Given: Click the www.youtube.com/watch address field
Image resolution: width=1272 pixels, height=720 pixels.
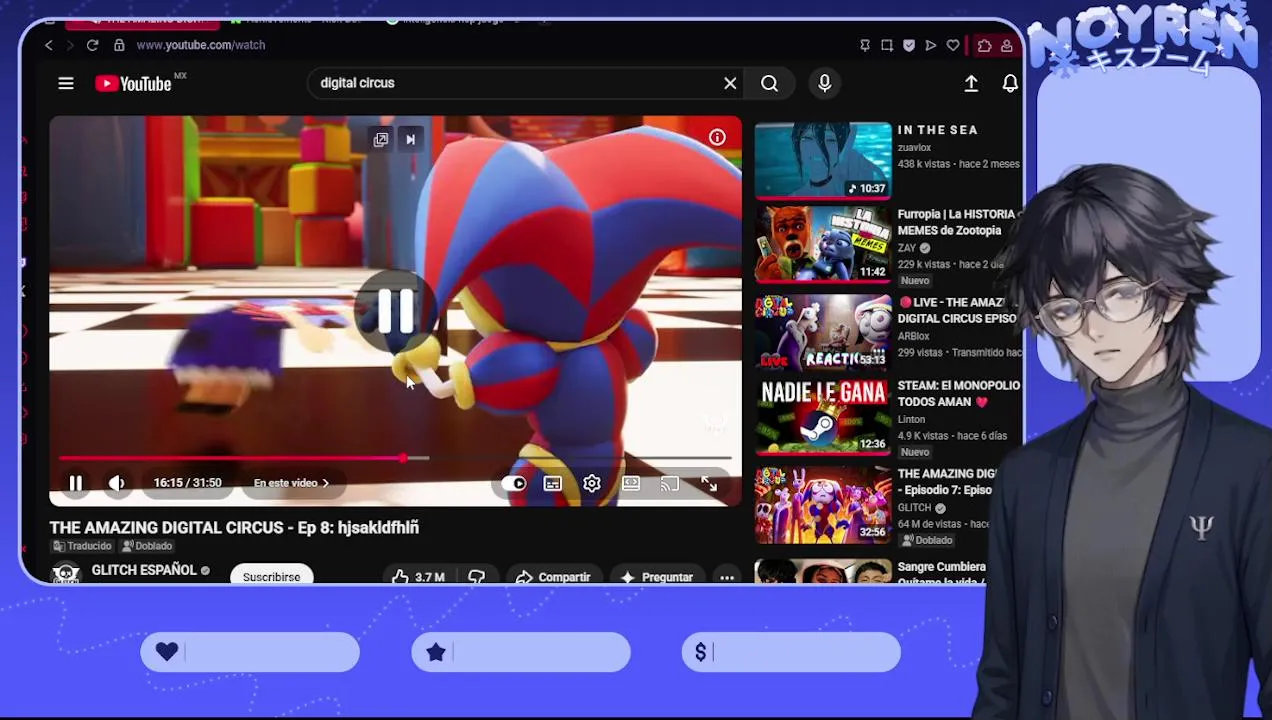Looking at the screenshot, I should coord(200,45).
